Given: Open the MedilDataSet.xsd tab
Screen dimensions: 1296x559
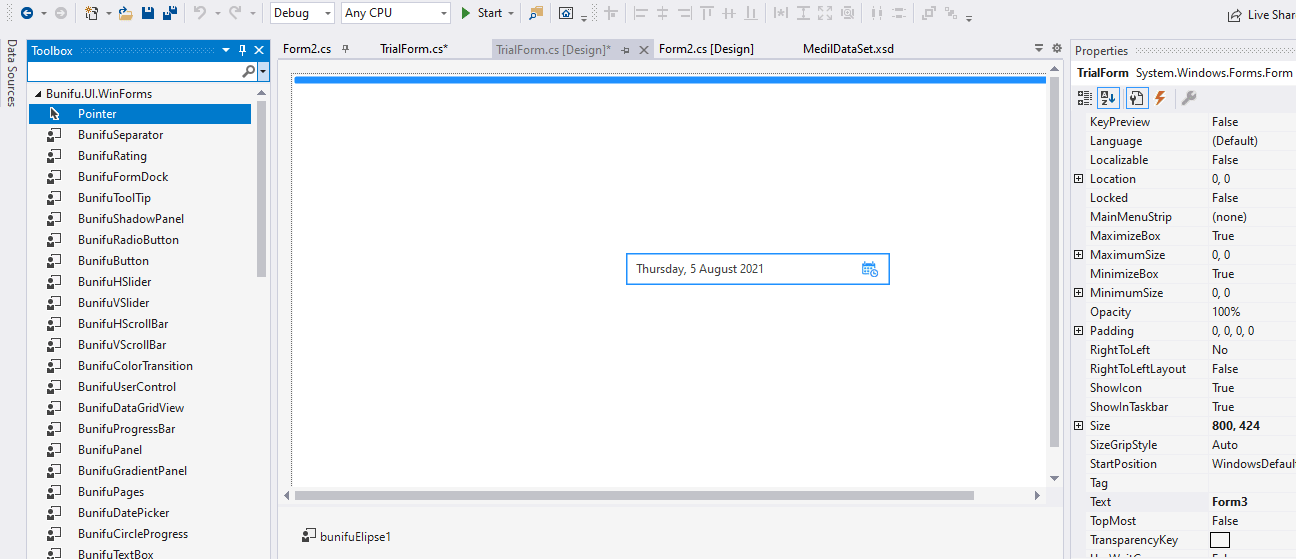Looking at the screenshot, I should [848, 49].
